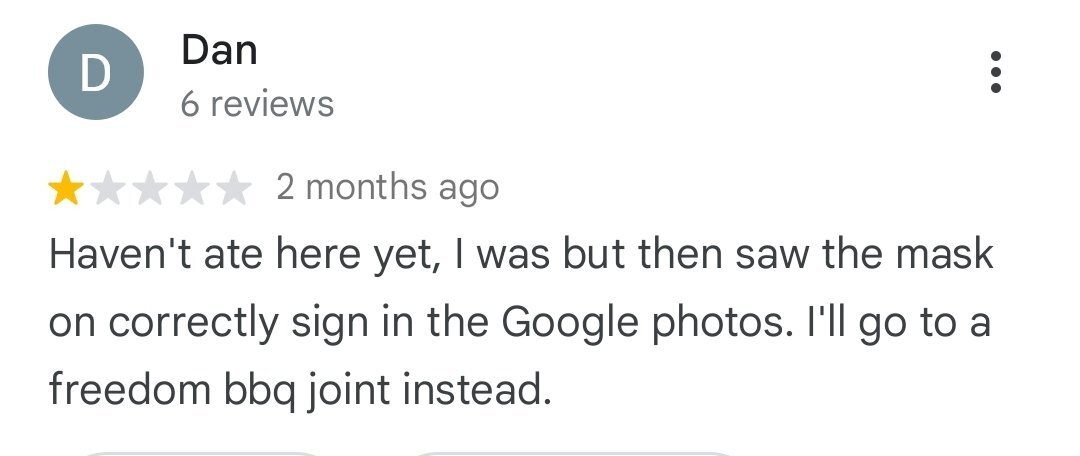
Task: Click the gold first rating star
Action: (66, 188)
